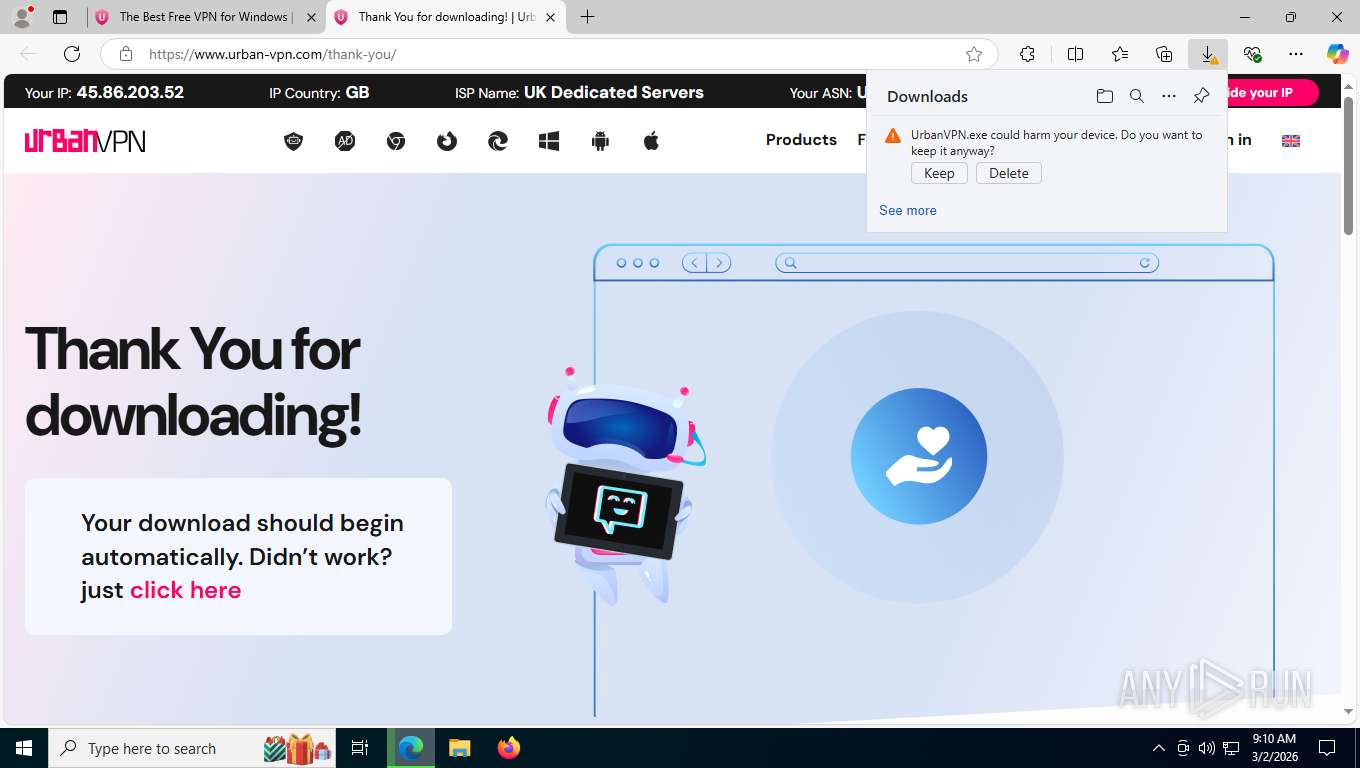Open the Edge profile icon
Image resolution: width=1360 pixels, height=768 pixels.
click(x=22, y=16)
